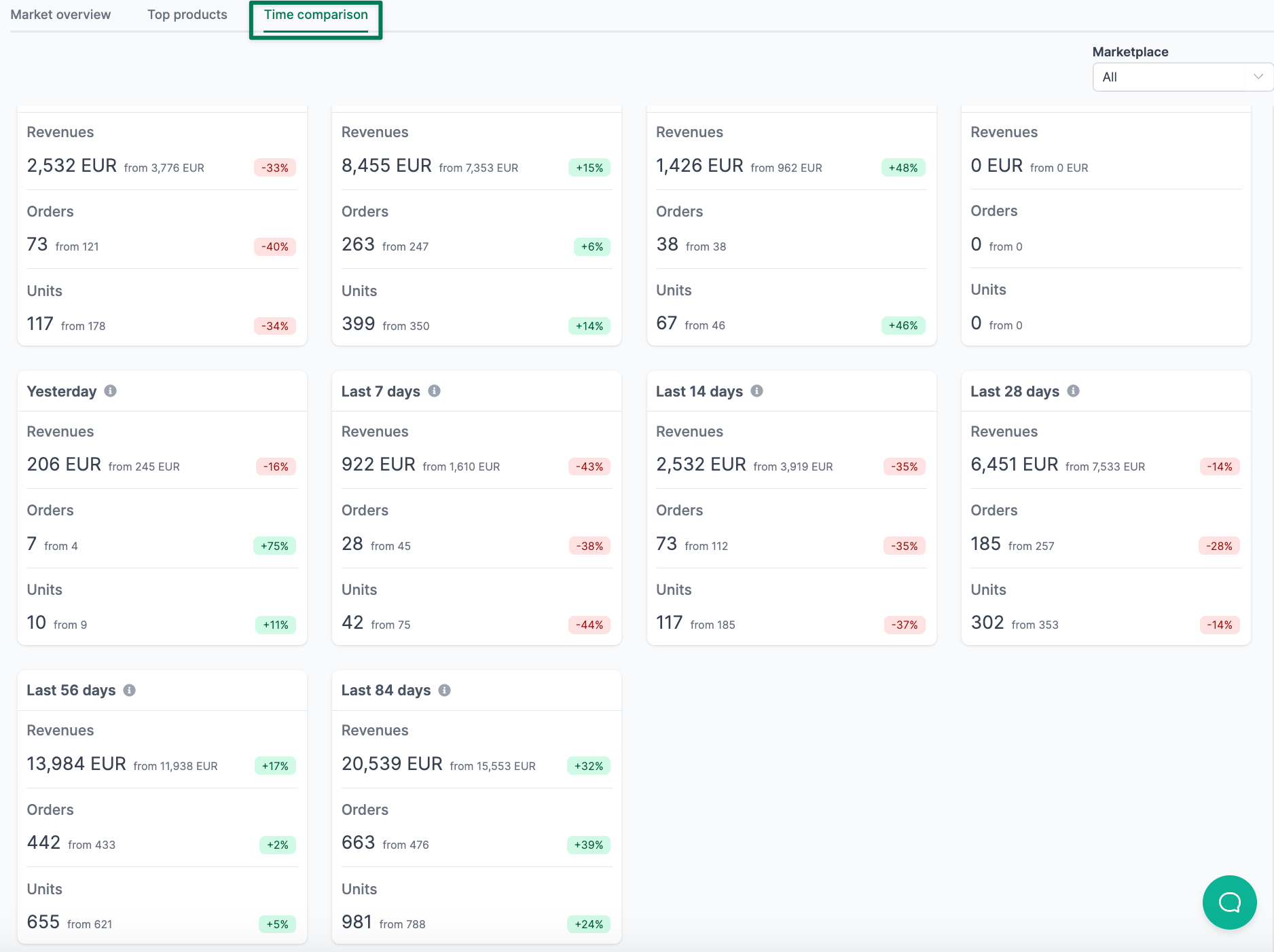1274x952 pixels.
Task: Expand Marketplace selector chevron arrow
Action: click(x=1258, y=77)
